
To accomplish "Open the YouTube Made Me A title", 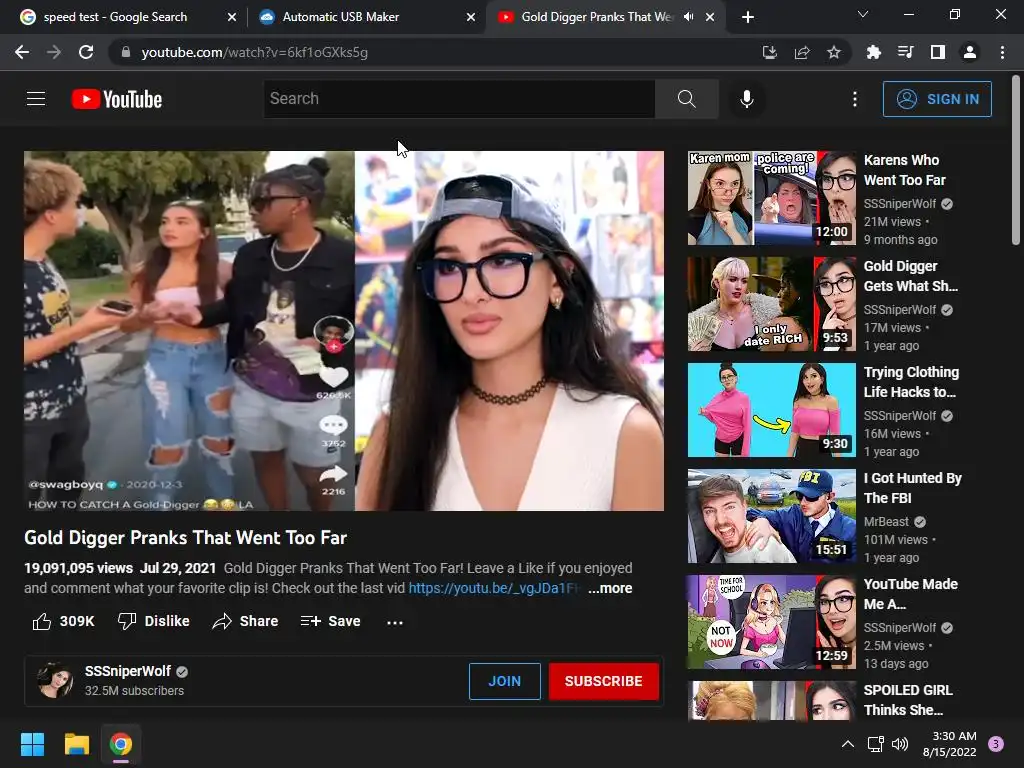I will [x=910, y=594].
